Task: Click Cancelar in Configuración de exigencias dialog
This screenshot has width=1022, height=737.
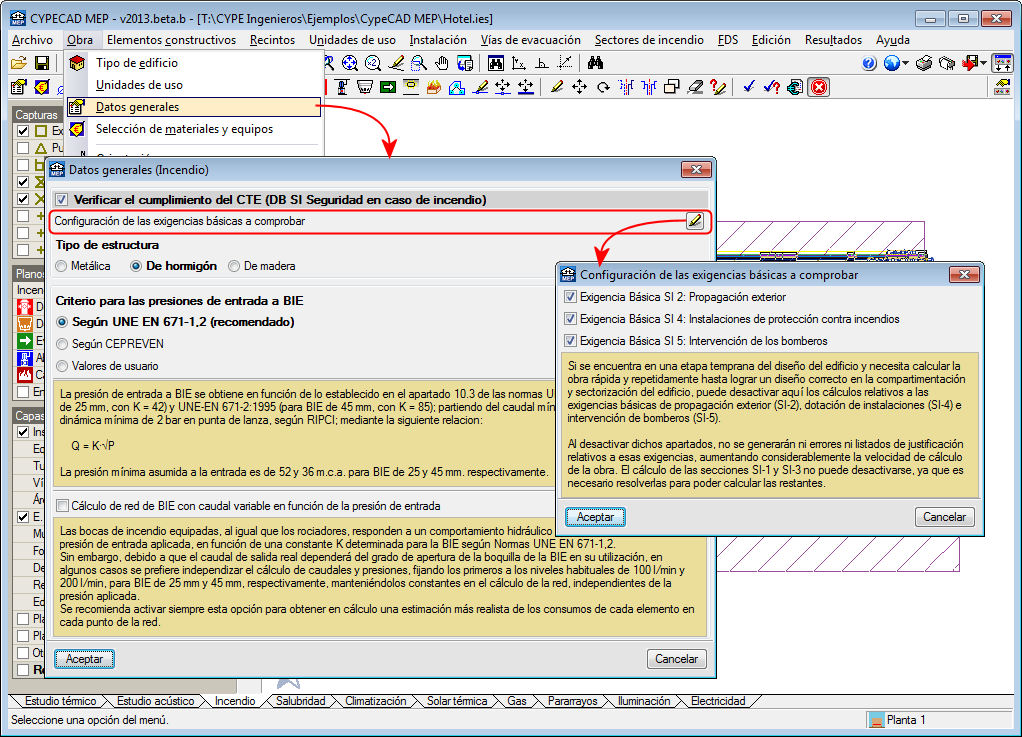Action: pyautogui.click(x=944, y=517)
